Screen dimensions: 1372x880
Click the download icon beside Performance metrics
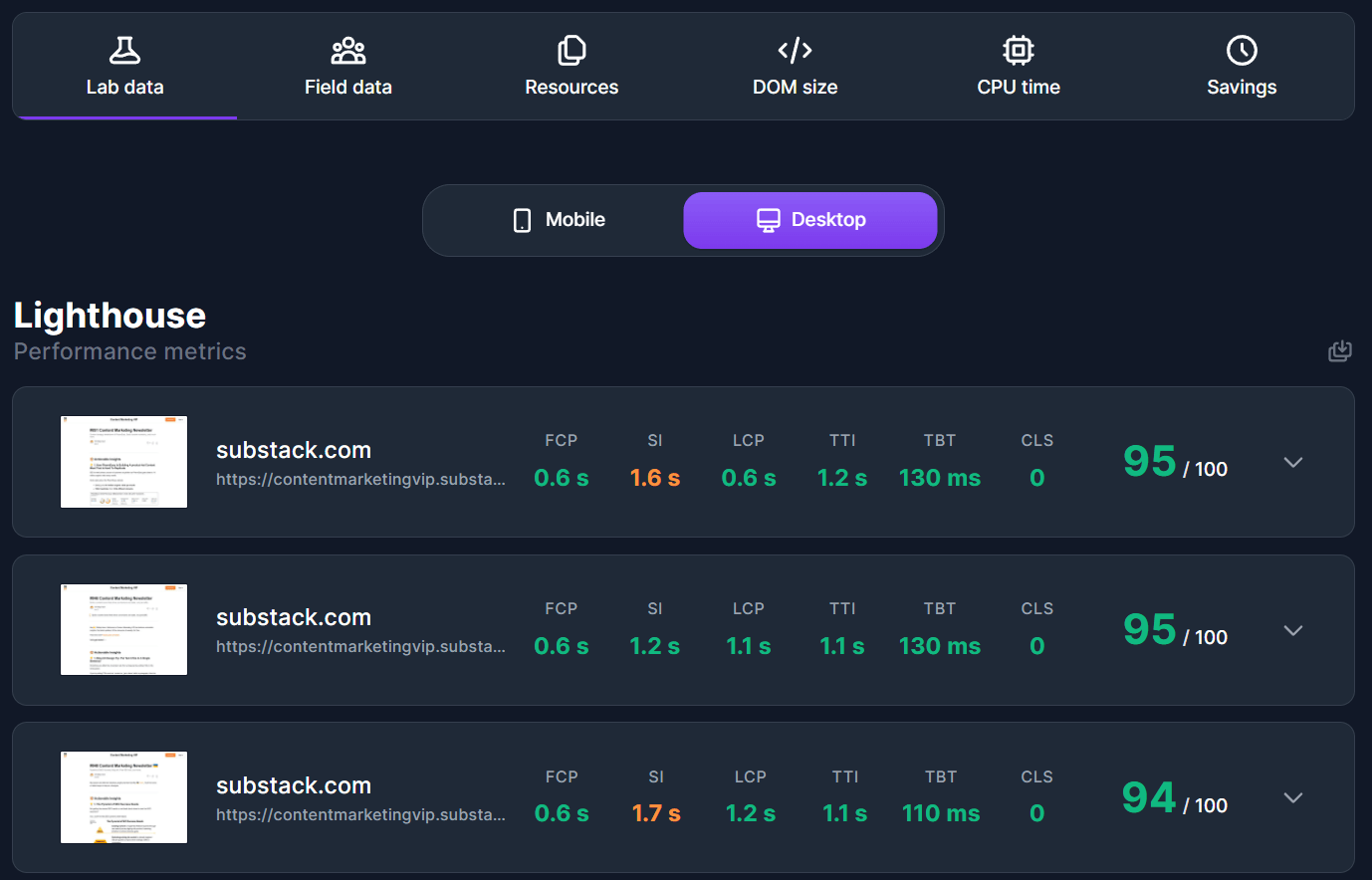(1340, 350)
